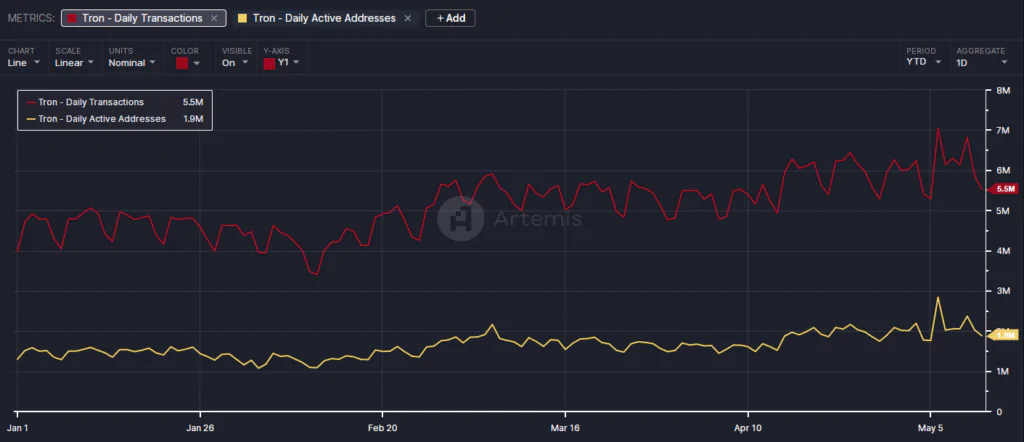Open the Color picker dropdown

pyautogui.click(x=186, y=63)
